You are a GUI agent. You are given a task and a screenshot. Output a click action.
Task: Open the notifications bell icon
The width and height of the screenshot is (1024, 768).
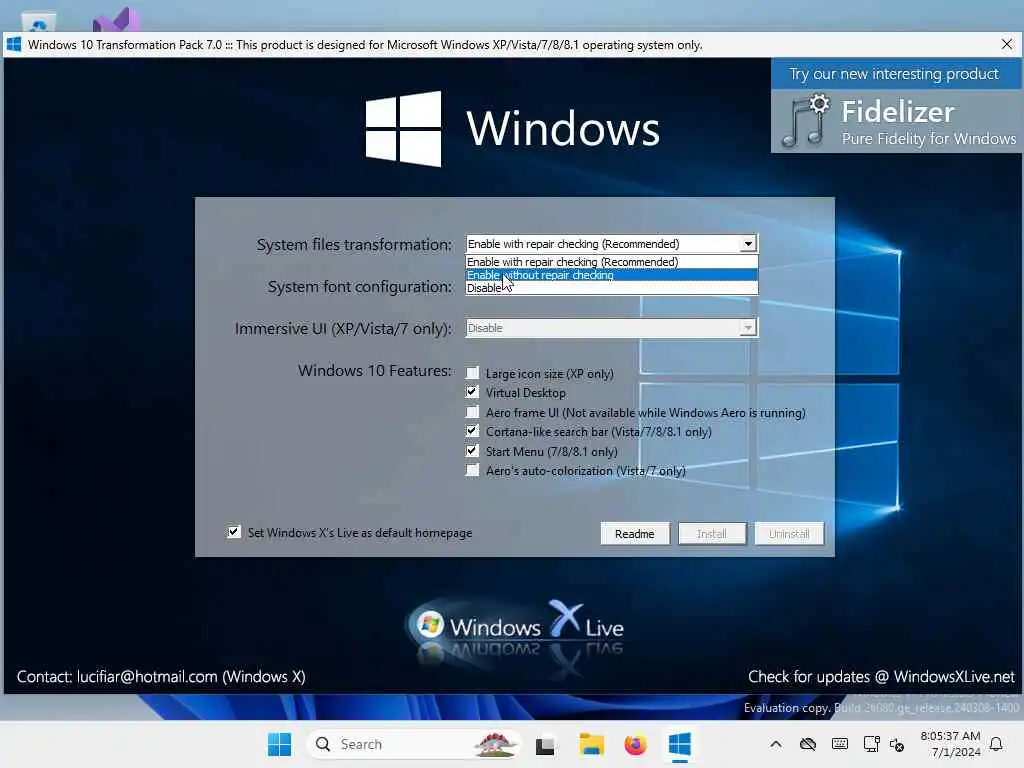[996, 744]
